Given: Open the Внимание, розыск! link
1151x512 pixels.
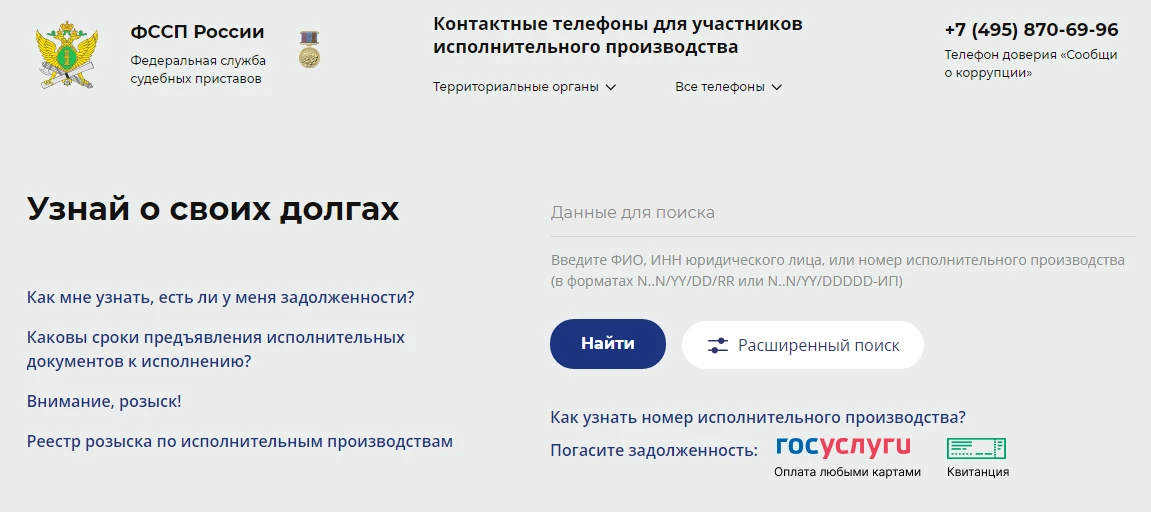Looking at the screenshot, I should [x=104, y=402].
